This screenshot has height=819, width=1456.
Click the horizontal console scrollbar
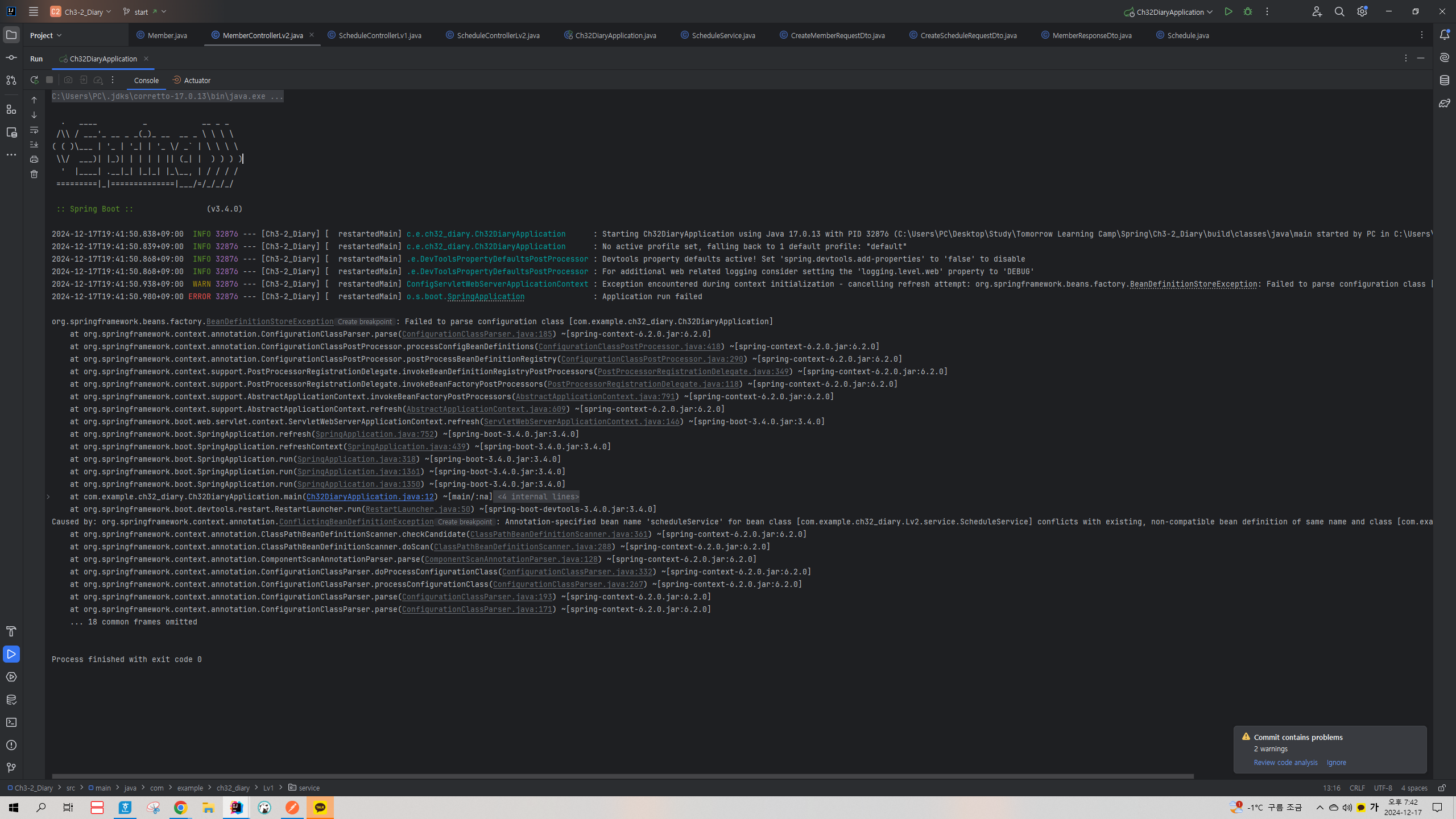click(x=622, y=776)
